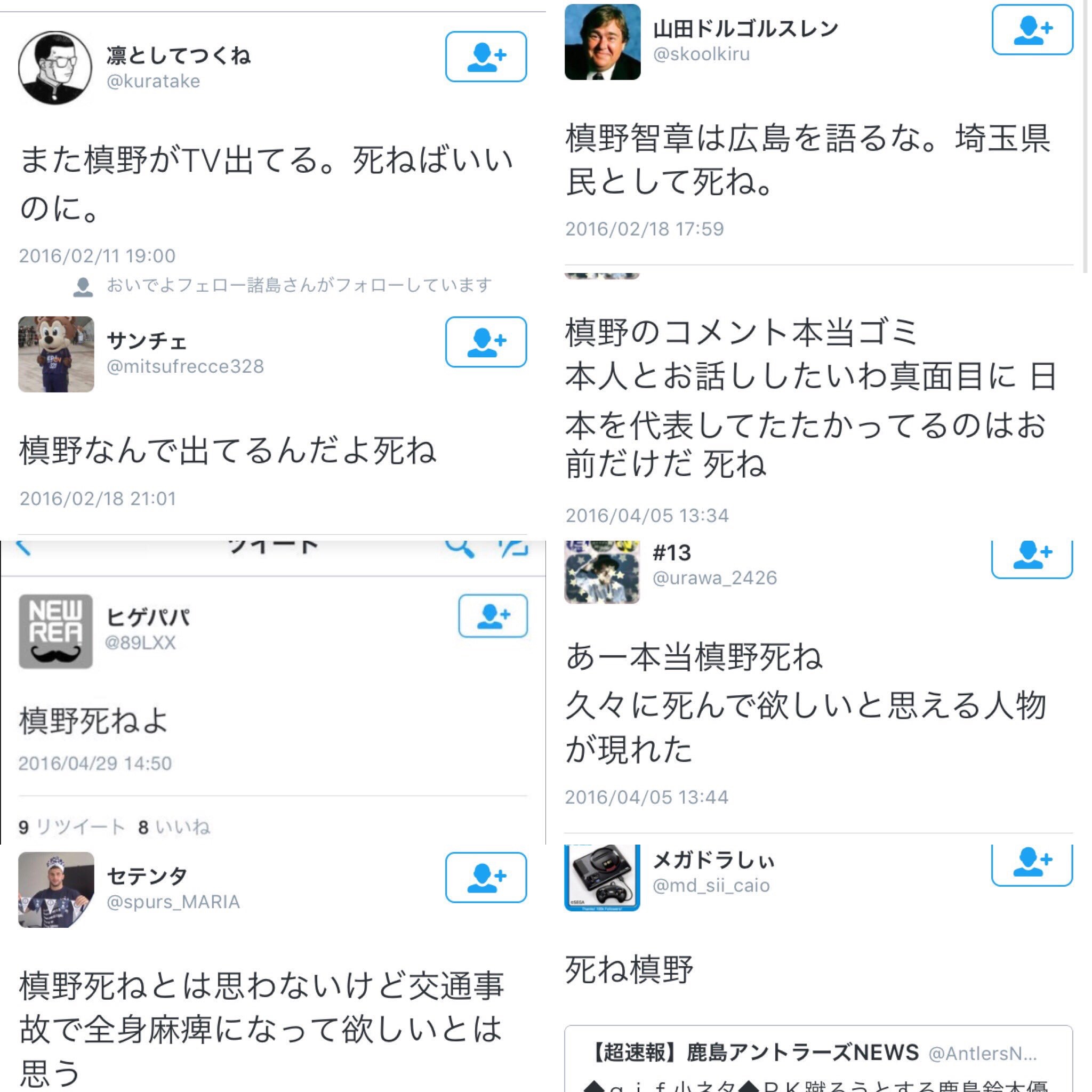The width and height of the screenshot is (1092, 1092).
Task: Follow the @kuratake account
Action: point(486,57)
